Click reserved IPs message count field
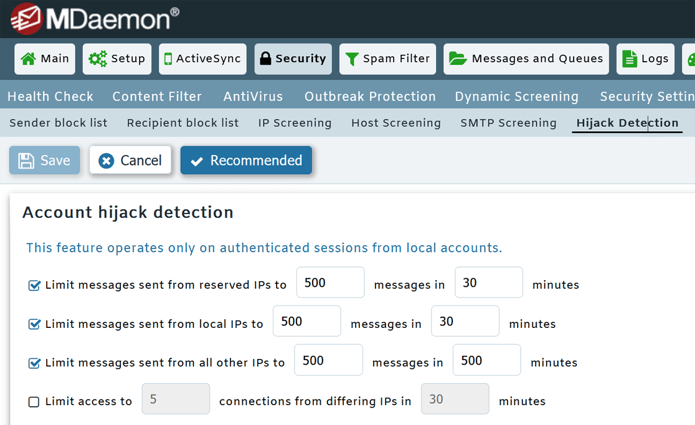Screen dimensions: 695x425 click(330, 282)
